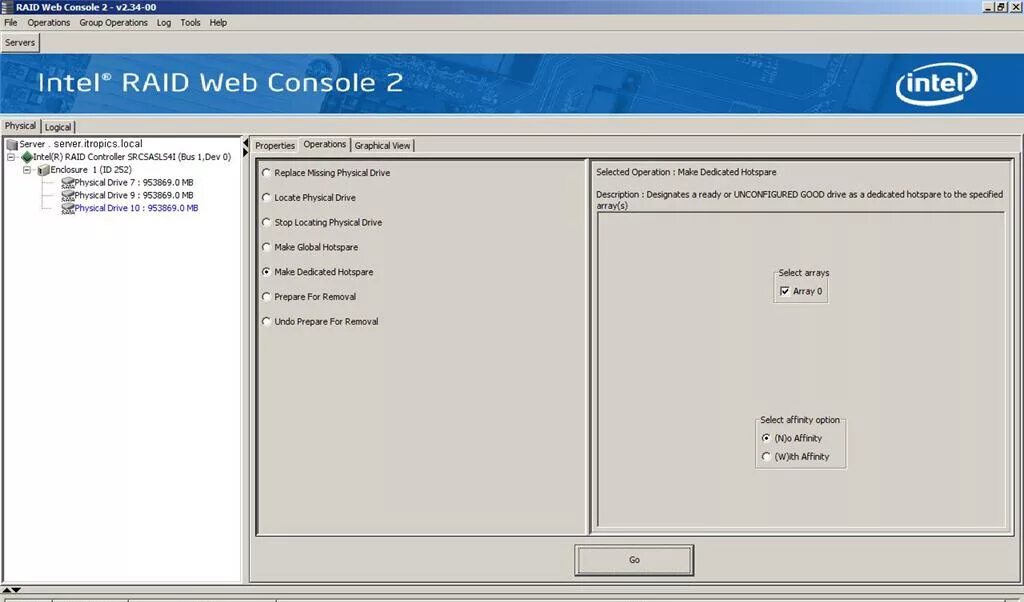Click the Select affinity option group label

coord(800,420)
